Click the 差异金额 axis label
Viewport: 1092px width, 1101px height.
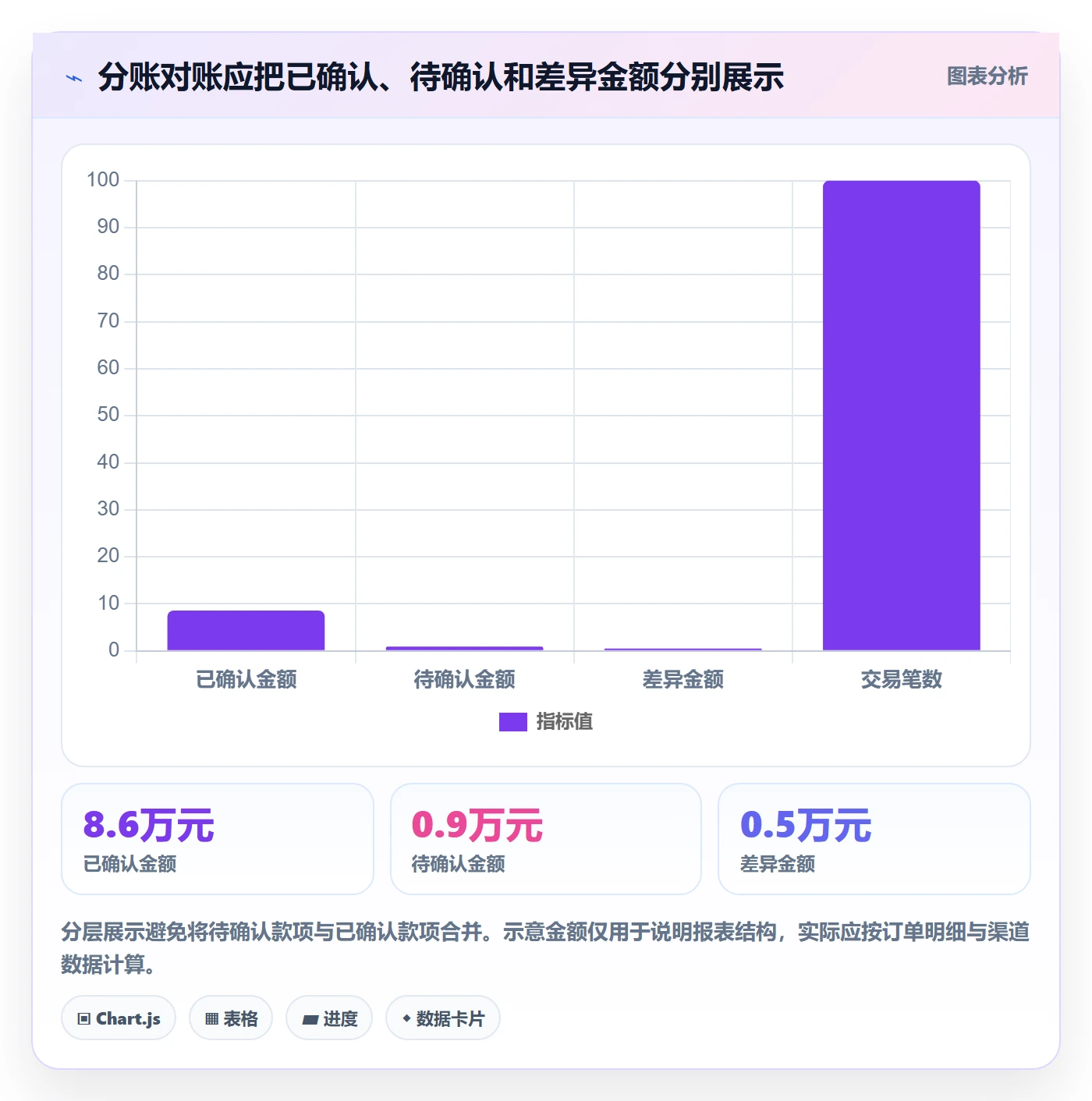pyautogui.click(x=682, y=679)
